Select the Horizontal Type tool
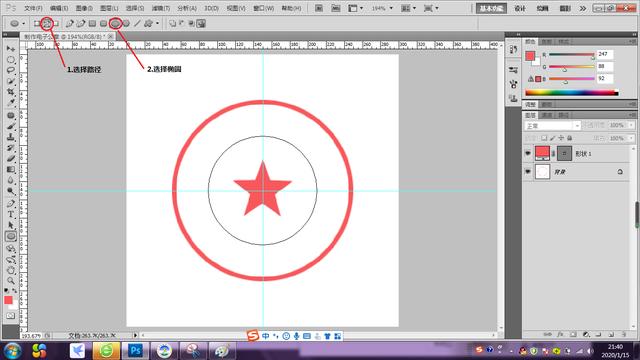Viewport: 640px width, 360px height. coord(11,214)
